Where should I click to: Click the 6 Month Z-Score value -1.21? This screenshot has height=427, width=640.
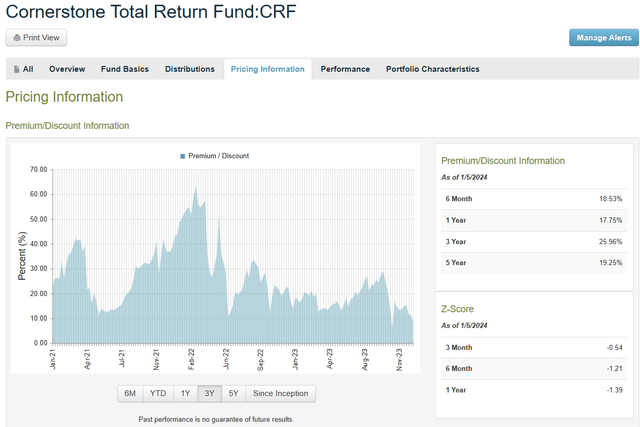[615, 369]
